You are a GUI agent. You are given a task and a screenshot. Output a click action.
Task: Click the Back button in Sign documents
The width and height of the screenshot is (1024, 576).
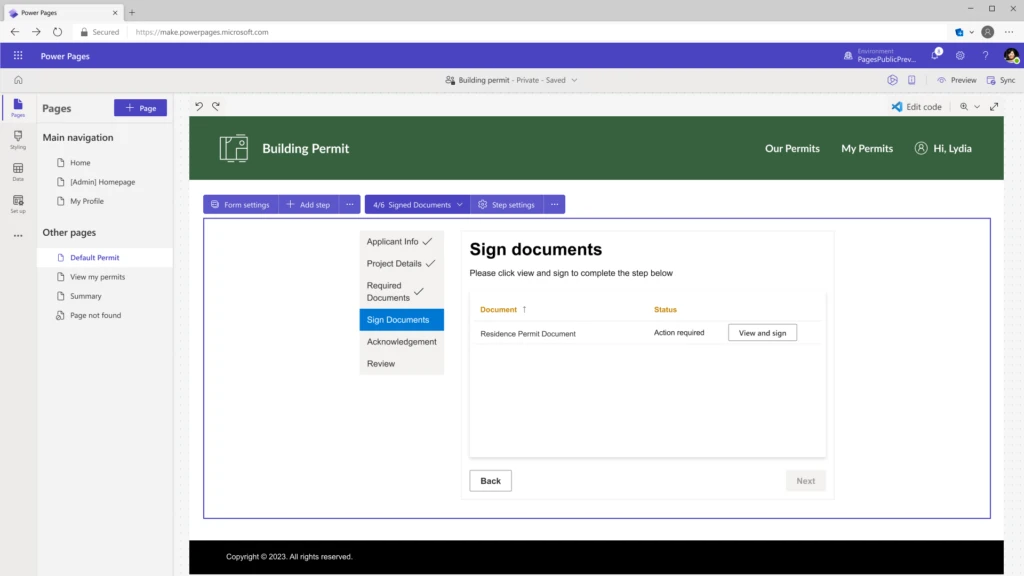point(490,480)
